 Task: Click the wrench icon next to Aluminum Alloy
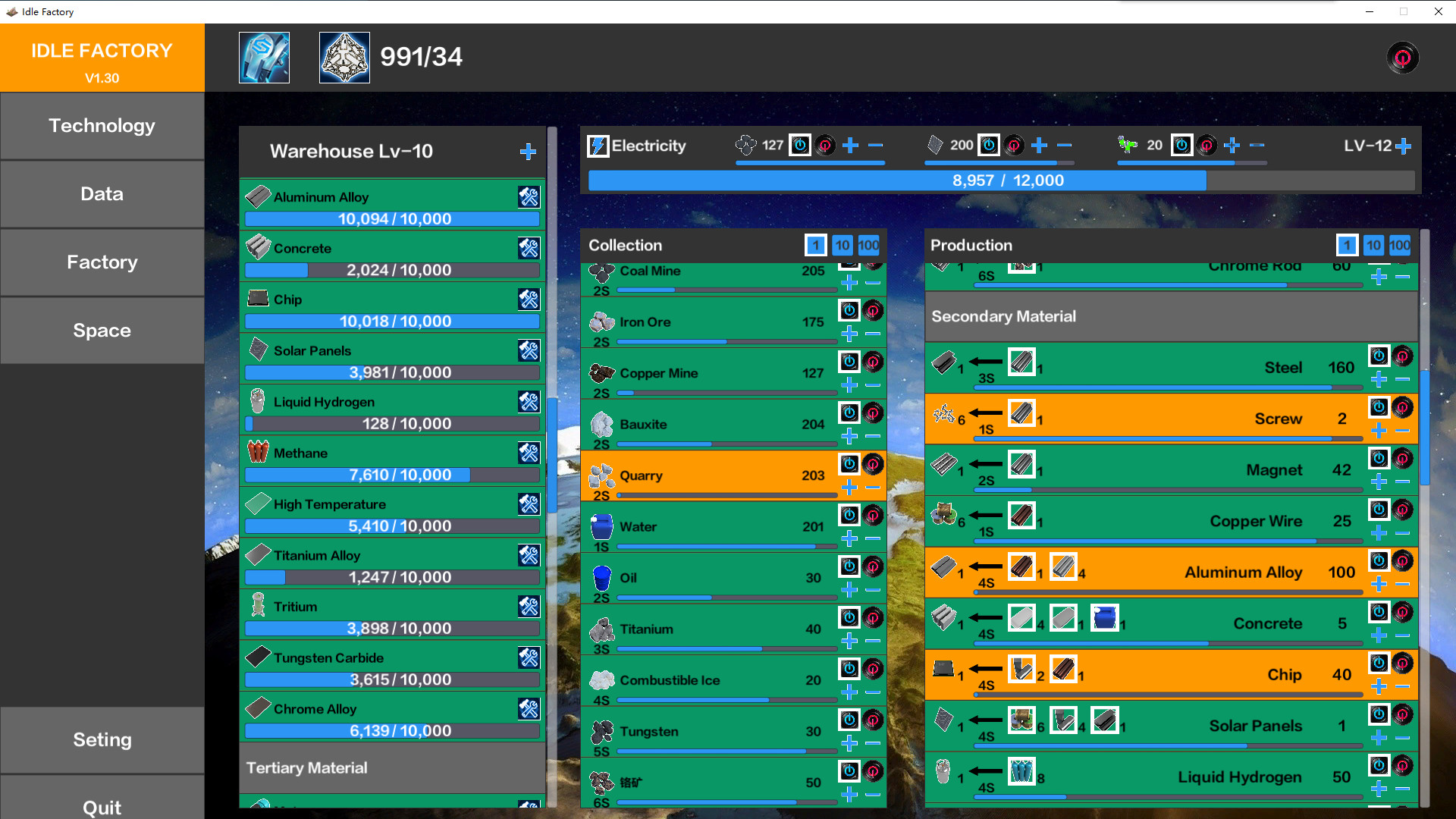pos(531,196)
